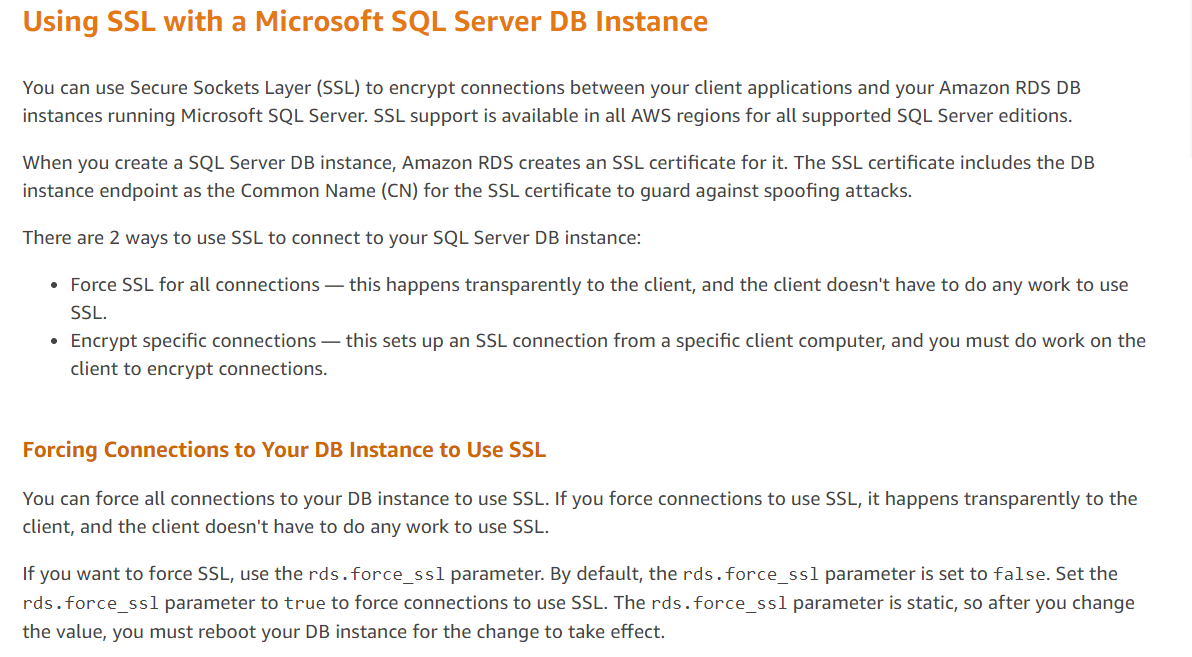
Task: Click the "Using SSL with a Microsoft SQL Server DB Instance" heading
Action: [365, 22]
